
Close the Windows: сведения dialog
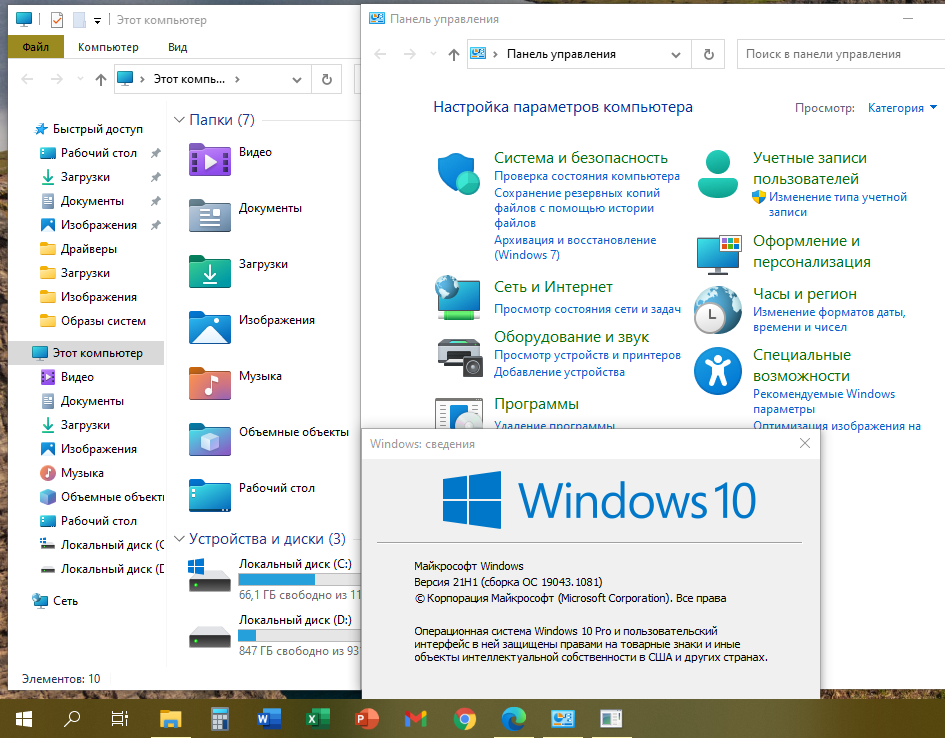(x=805, y=443)
